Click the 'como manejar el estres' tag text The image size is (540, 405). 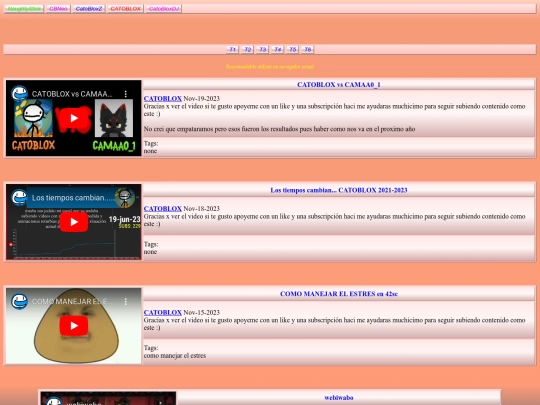click(175, 355)
